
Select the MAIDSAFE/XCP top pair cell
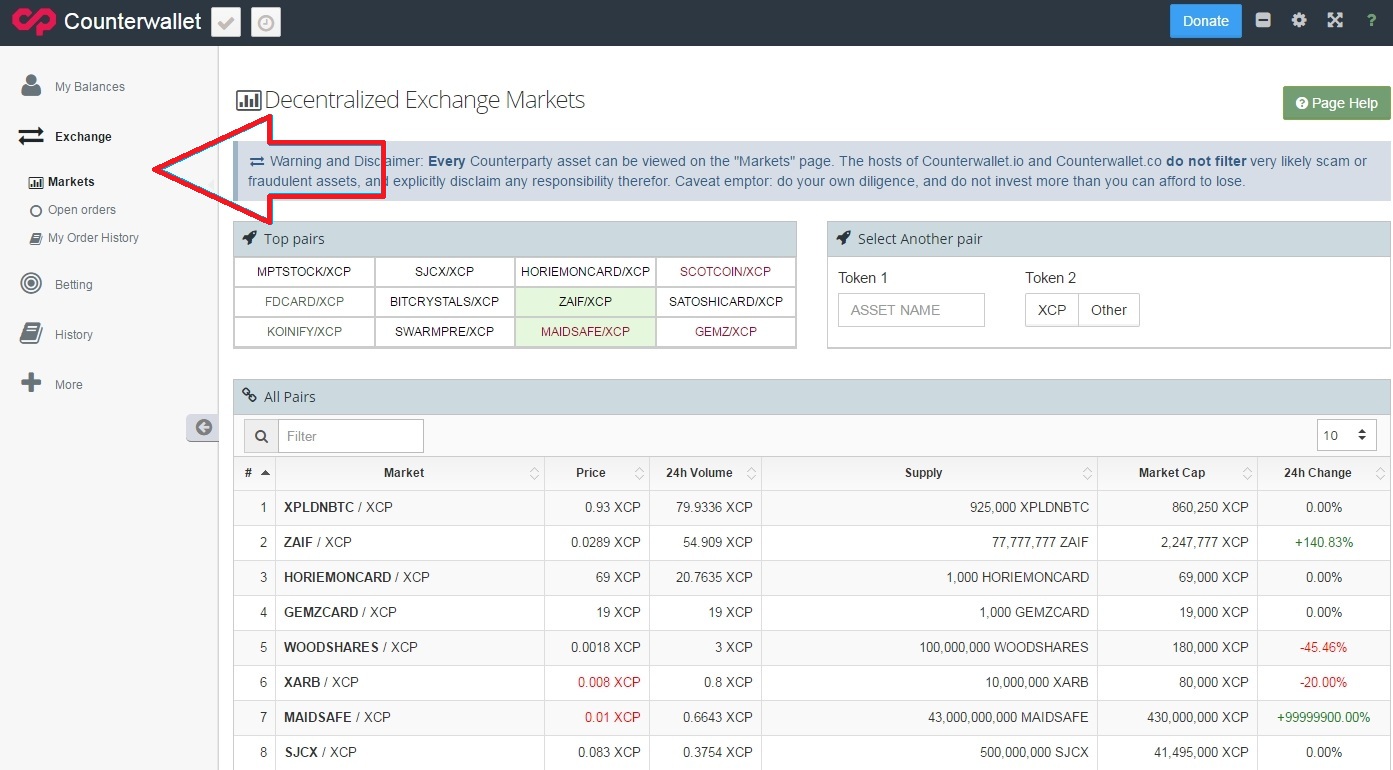[x=585, y=332]
